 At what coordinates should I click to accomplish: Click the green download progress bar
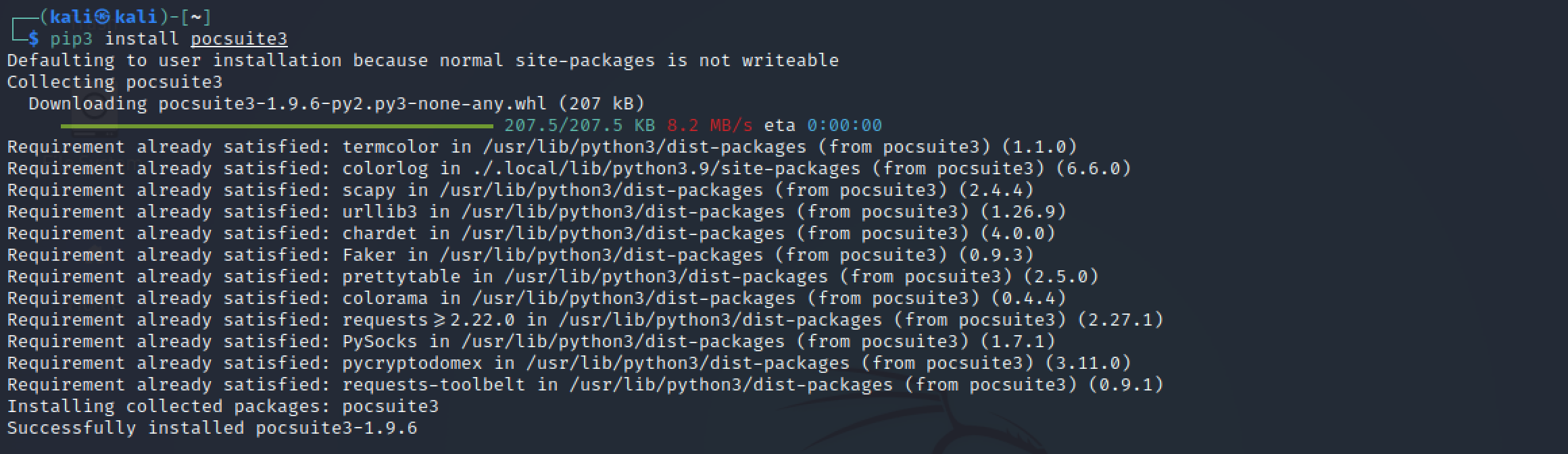pos(277,126)
